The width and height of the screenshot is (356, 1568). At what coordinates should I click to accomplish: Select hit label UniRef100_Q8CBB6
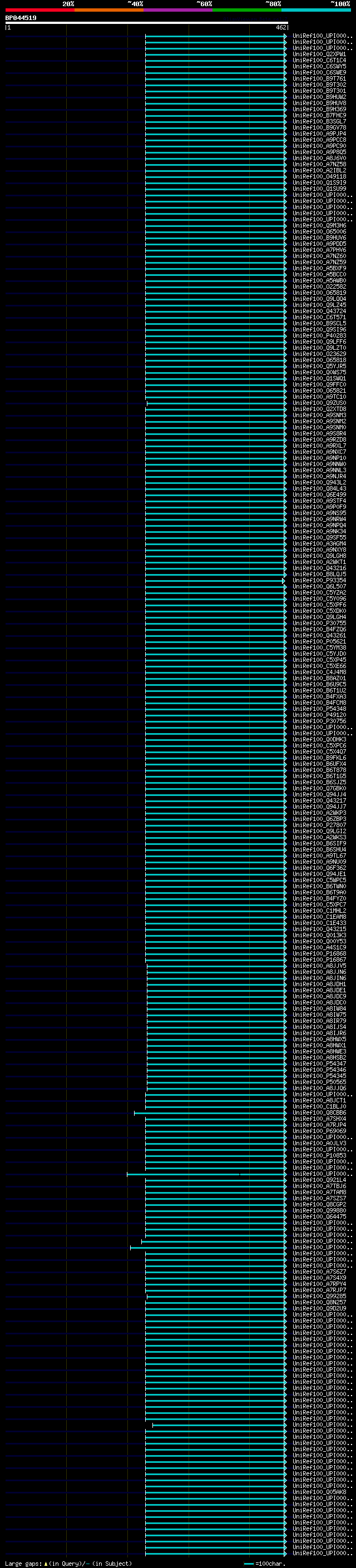coord(319,1112)
